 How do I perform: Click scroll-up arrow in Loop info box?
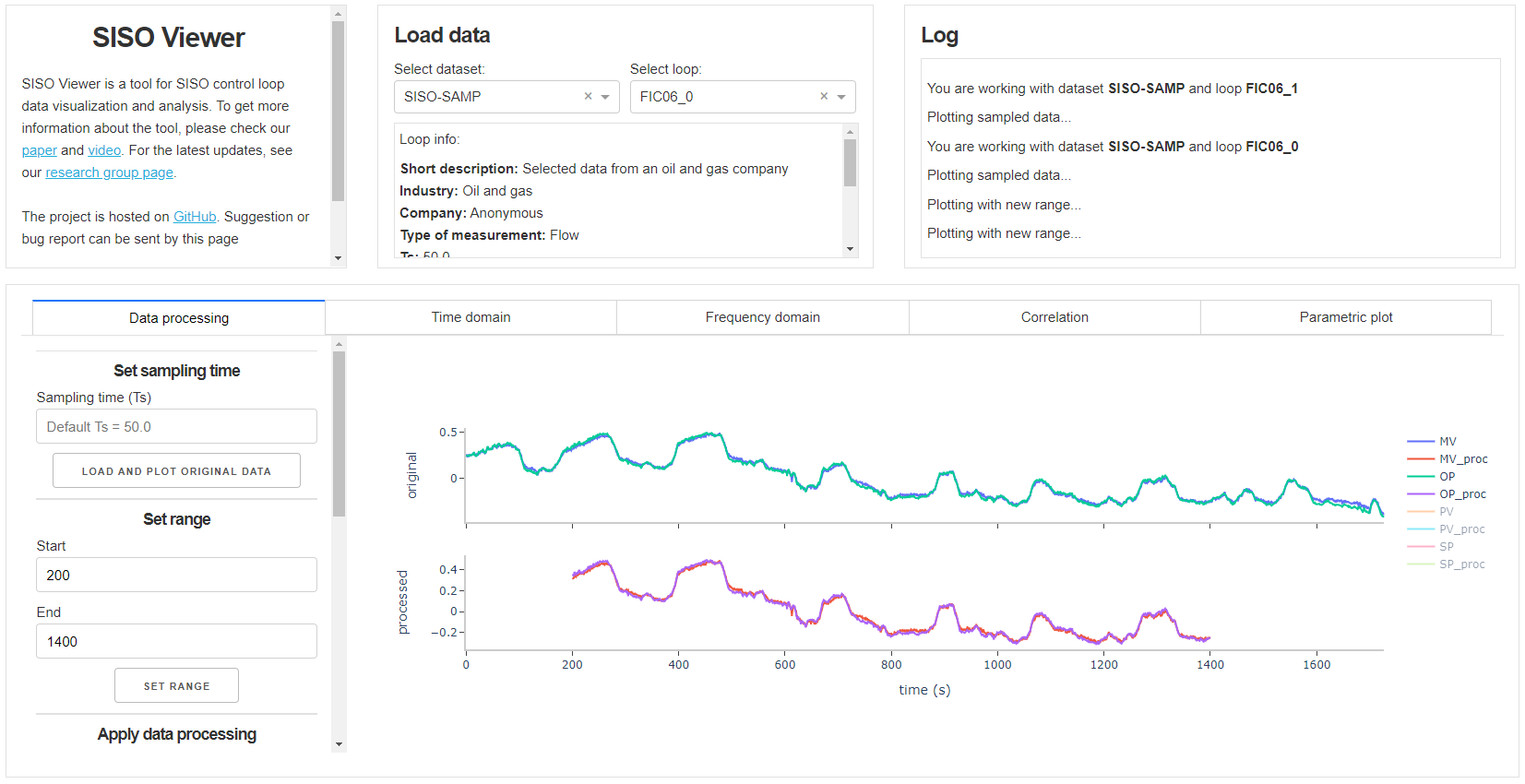851,132
